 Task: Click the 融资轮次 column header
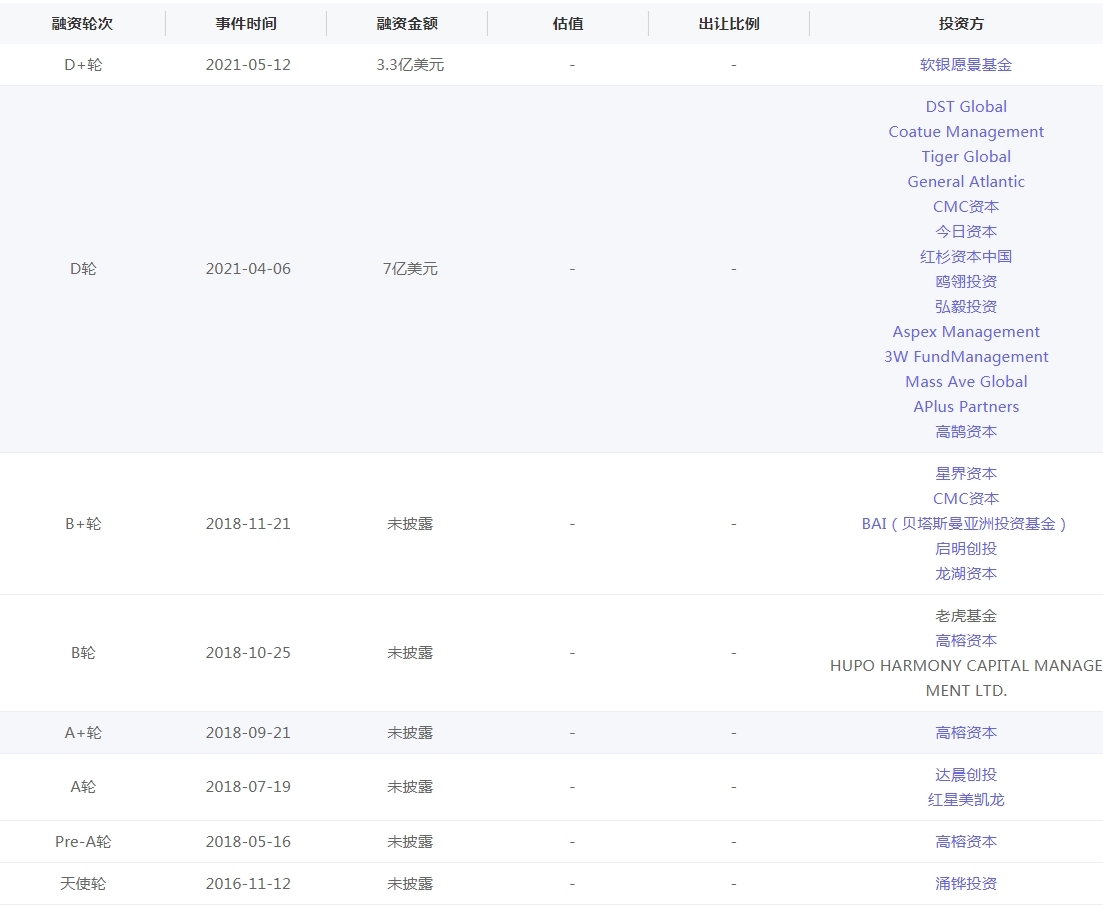[82, 23]
